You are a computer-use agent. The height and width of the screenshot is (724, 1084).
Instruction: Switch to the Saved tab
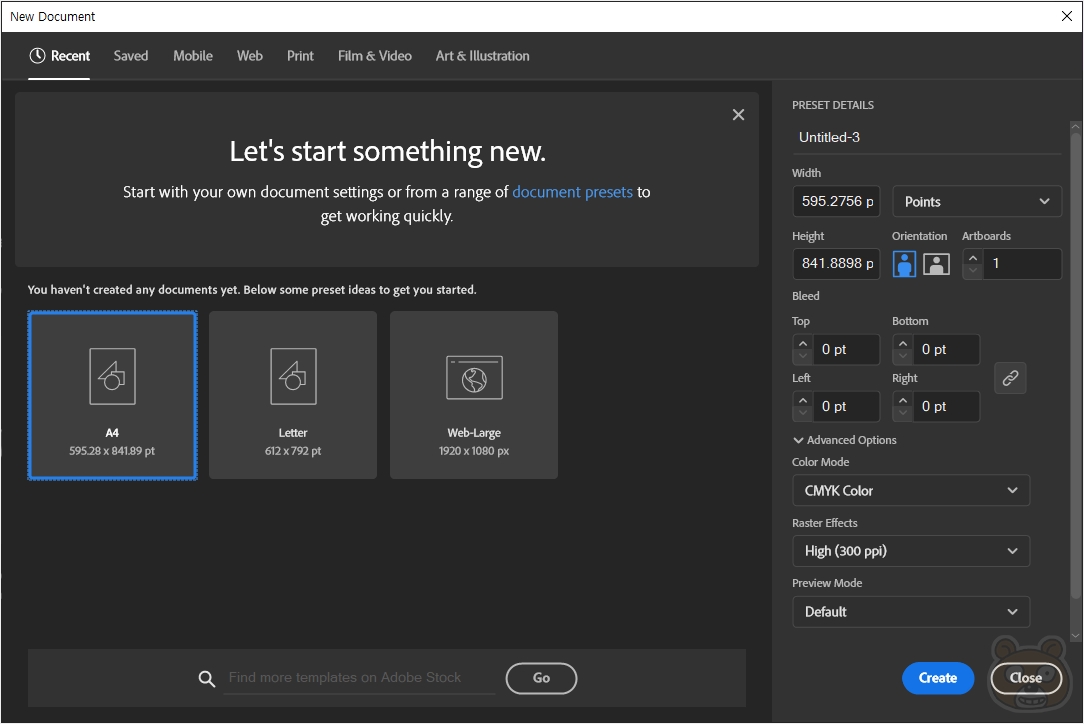[131, 56]
